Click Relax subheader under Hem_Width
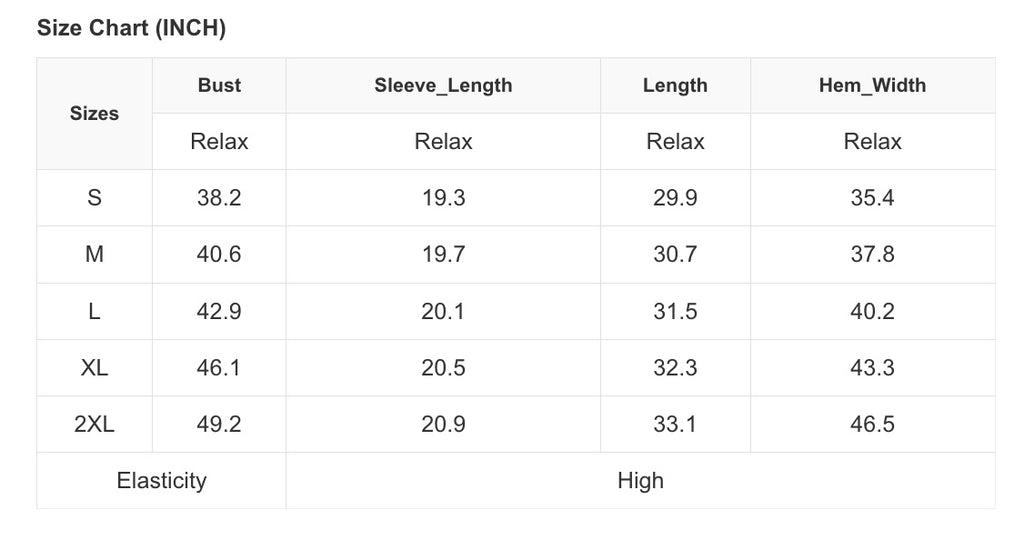 coord(872,142)
